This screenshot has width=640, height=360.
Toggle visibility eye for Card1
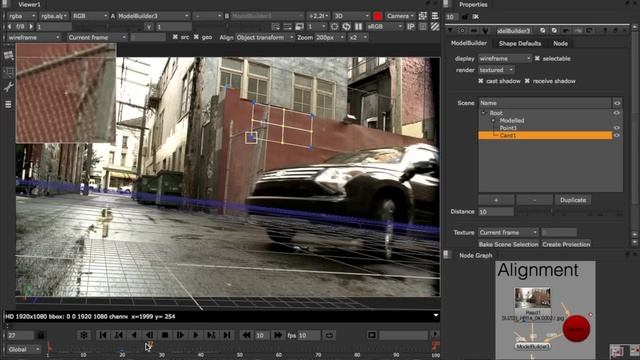tap(617, 135)
